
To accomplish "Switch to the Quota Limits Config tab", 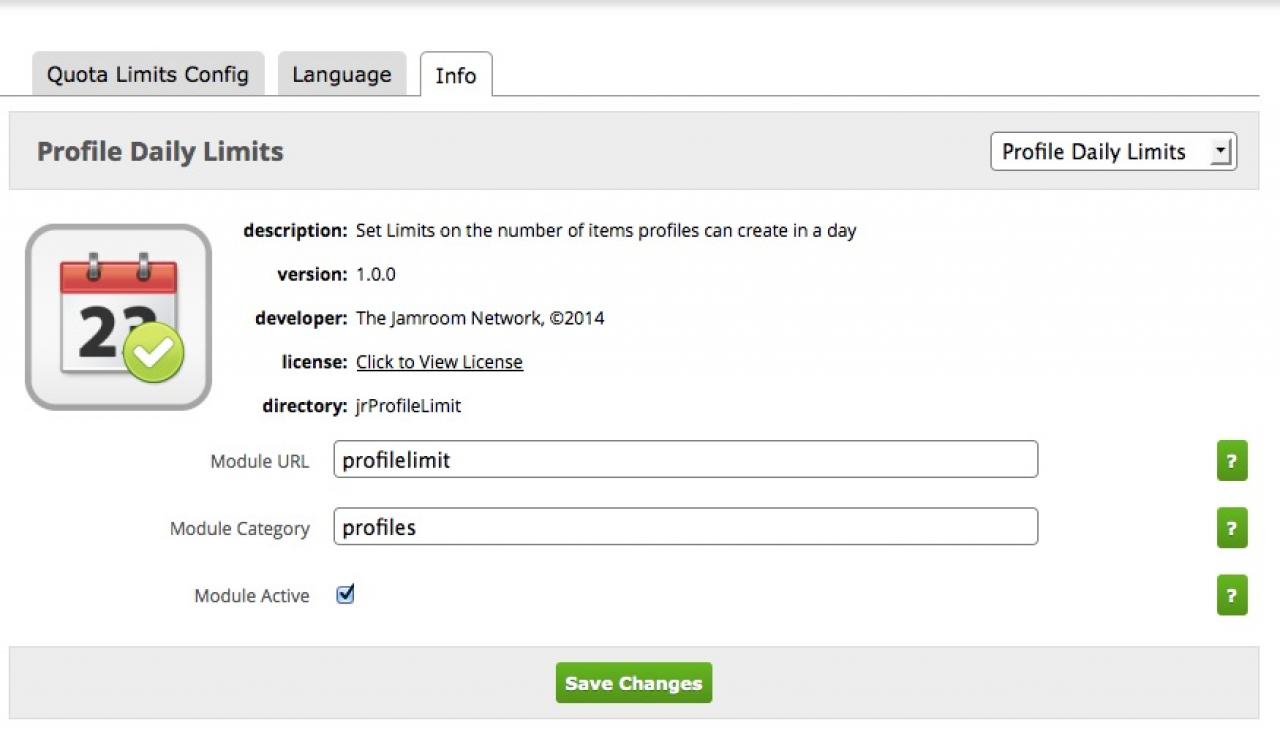I will (x=148, y=75).
